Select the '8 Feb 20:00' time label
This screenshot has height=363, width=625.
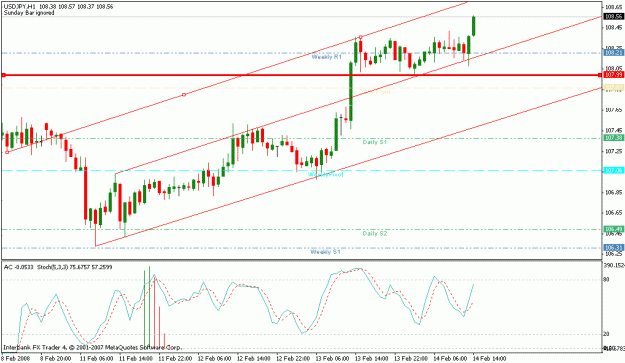pyautogui.click(x=57, y=359)
